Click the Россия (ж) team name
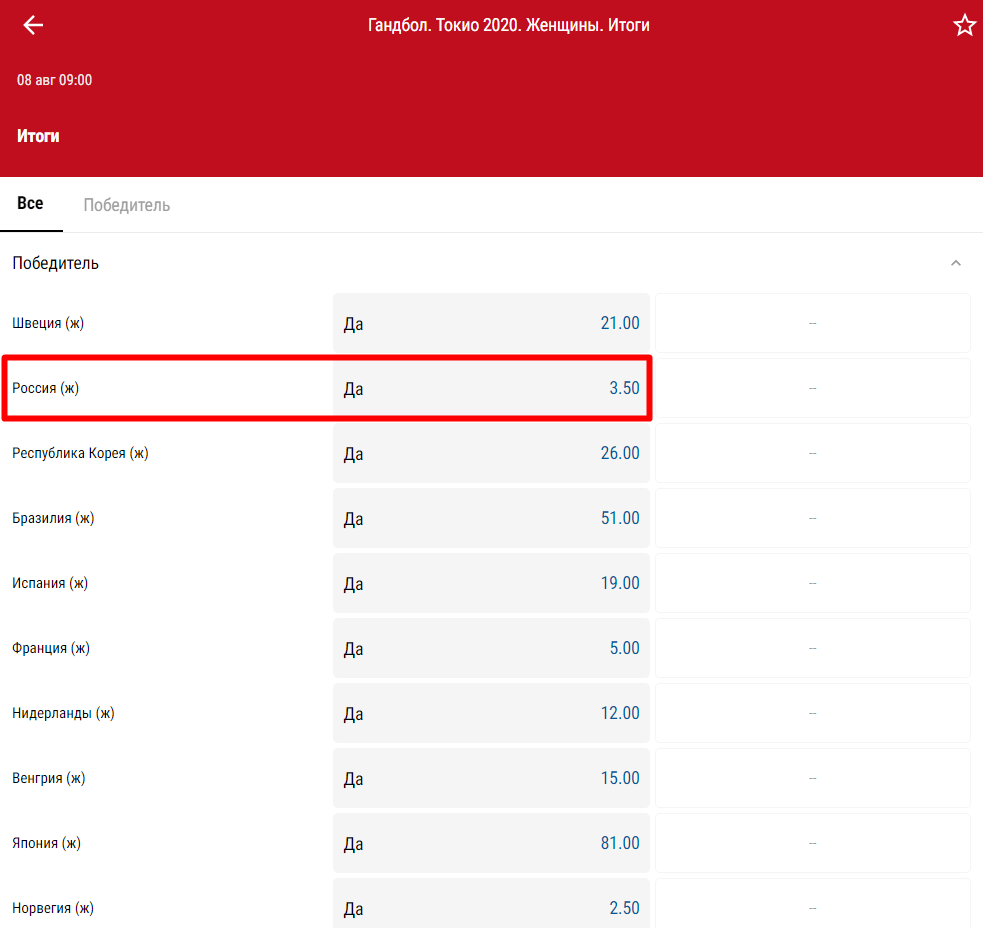This screenshot has width=983, height=928. 46,388
